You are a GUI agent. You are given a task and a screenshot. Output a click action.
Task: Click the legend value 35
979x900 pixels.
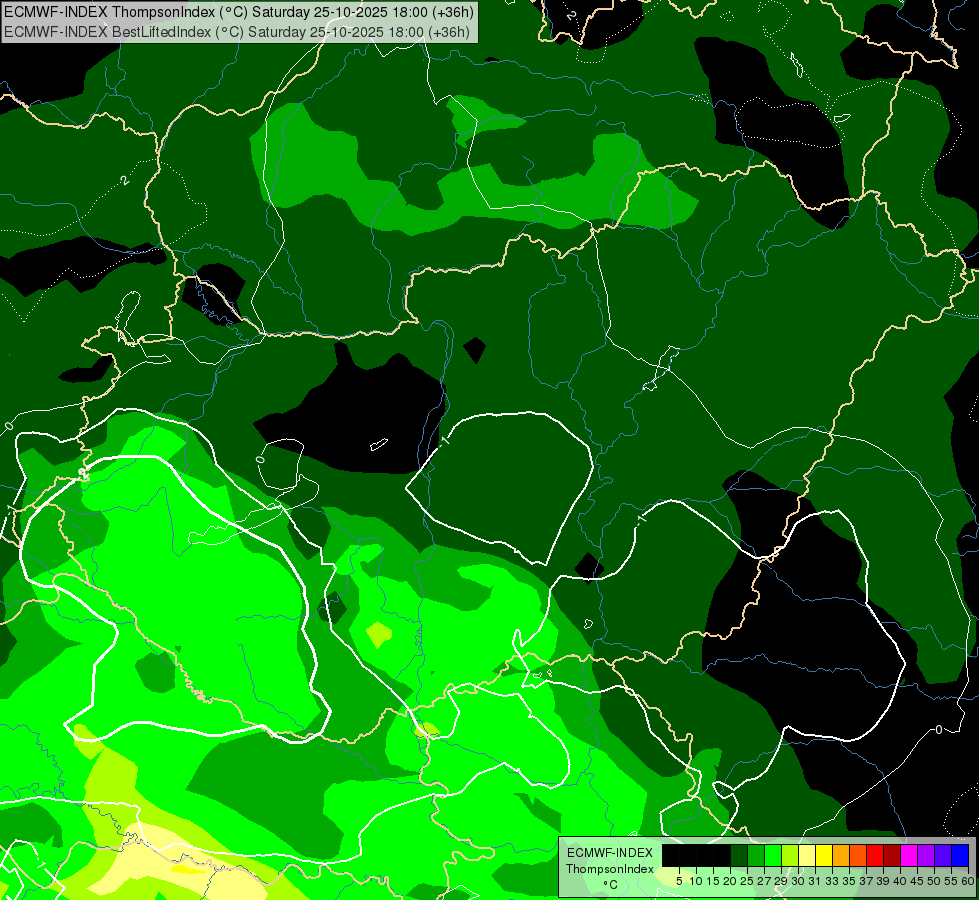click(x=849, y=881)
